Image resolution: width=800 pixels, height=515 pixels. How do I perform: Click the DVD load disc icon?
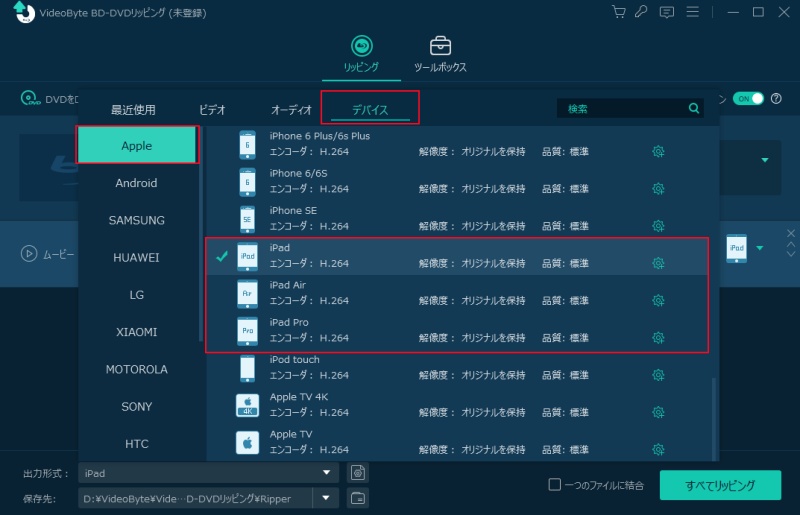[30, 98]
